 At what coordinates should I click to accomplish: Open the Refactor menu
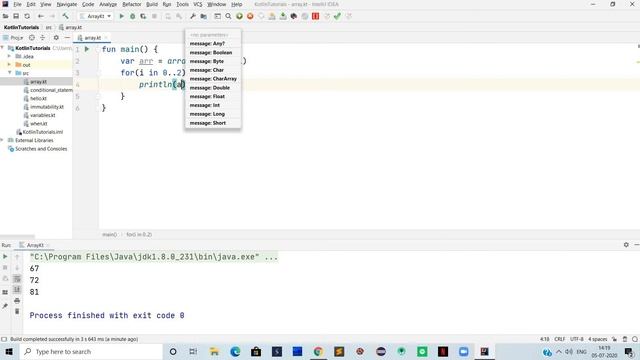coord(132,4)
